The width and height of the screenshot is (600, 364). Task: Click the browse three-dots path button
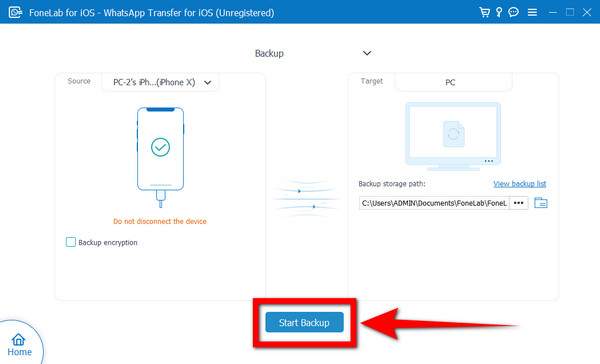[x=518, y=203]
